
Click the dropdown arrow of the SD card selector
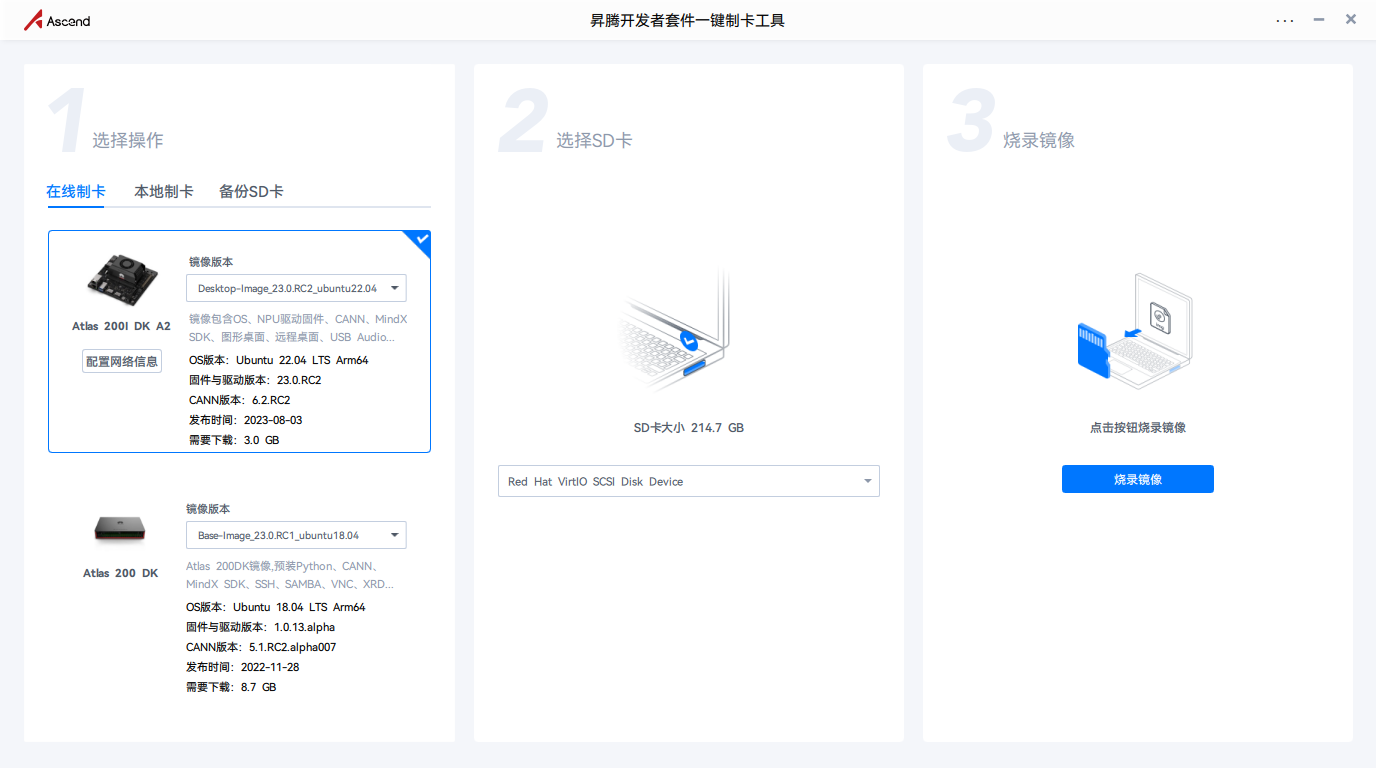(867, 481)
